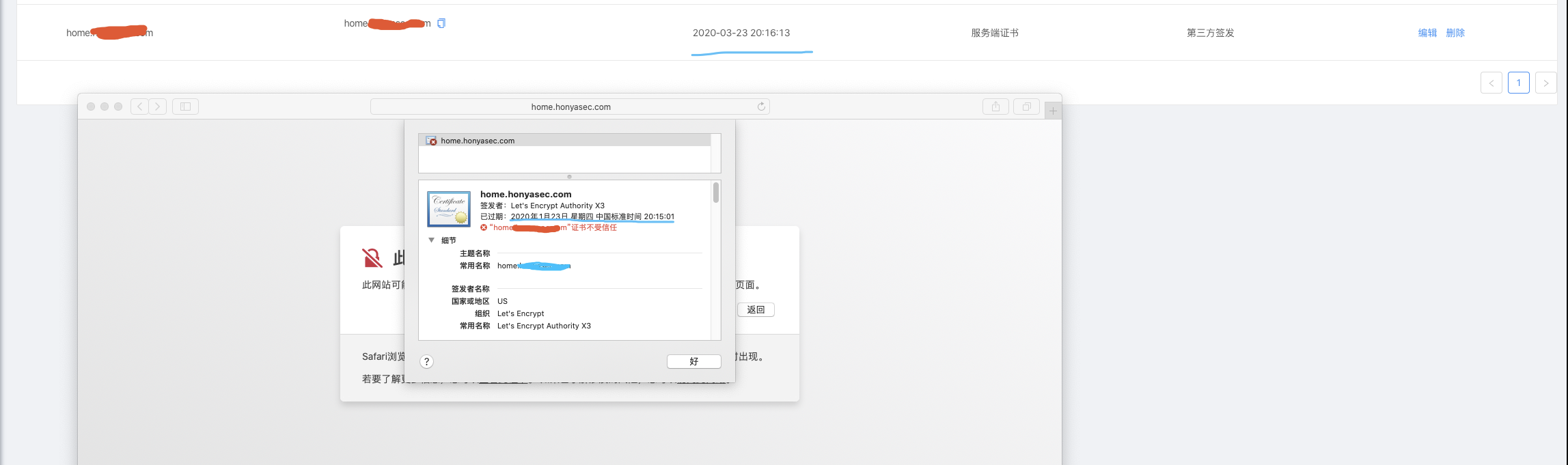Show all tabs in Safari toolbar

[1026, 107]
